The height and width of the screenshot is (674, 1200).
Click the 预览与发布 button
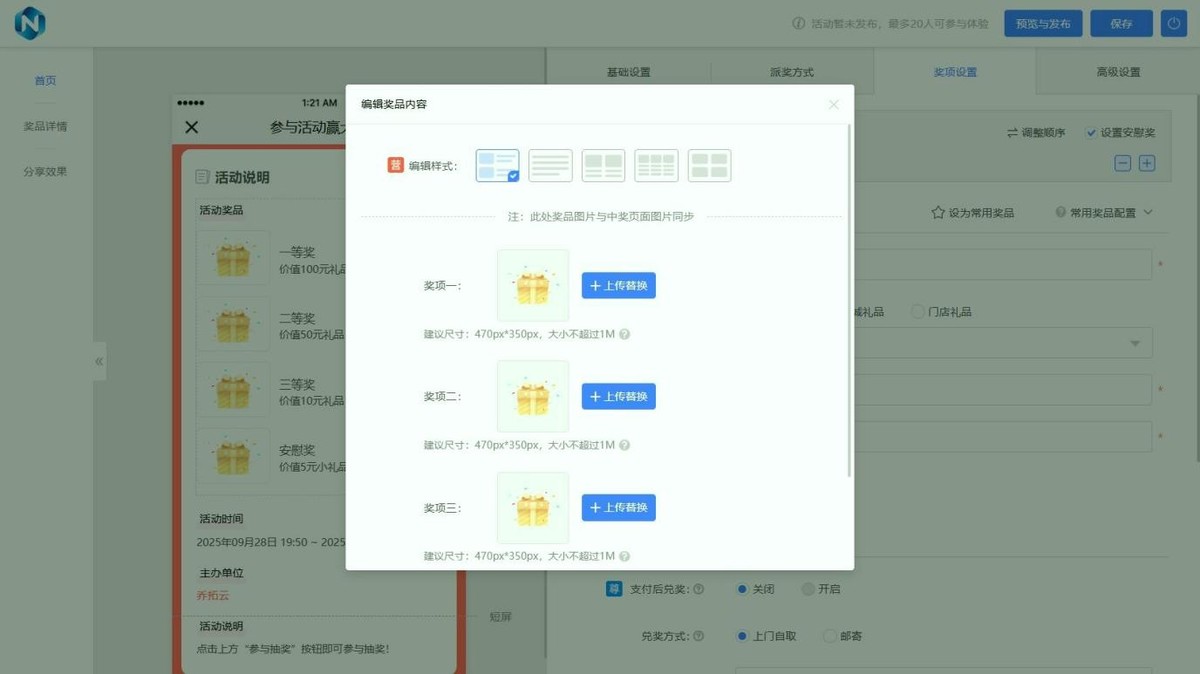coord(1043,23)
